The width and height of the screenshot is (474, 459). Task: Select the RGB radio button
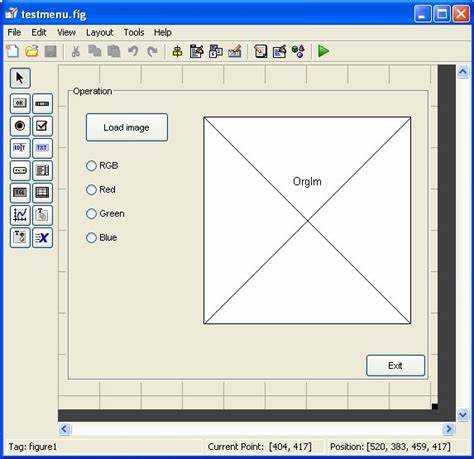102,165
